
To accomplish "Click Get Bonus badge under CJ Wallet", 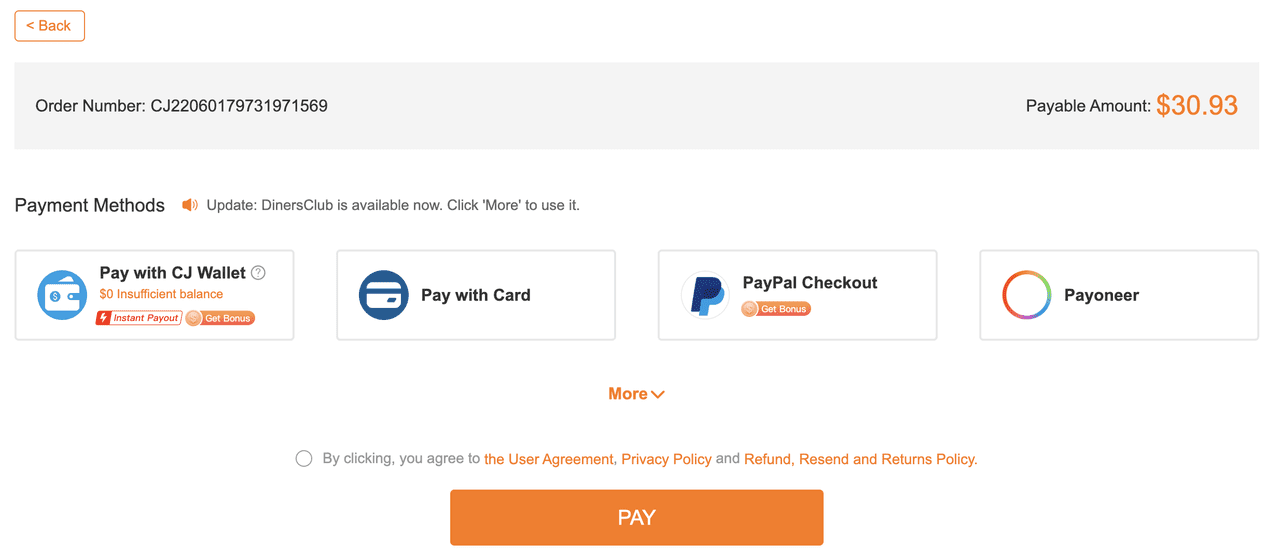I will [220, 318].
